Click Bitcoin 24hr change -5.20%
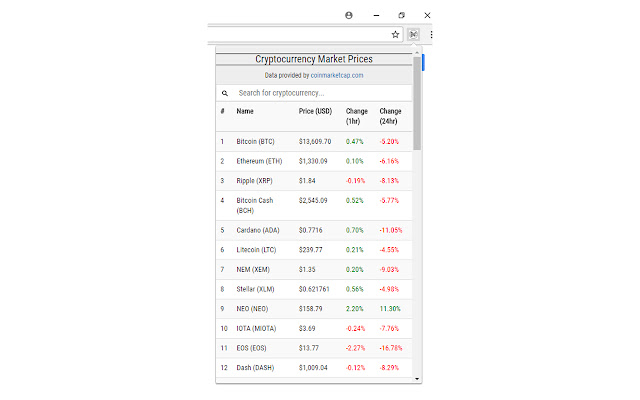Viewport: 640px width, 400px height. (389, 142)
